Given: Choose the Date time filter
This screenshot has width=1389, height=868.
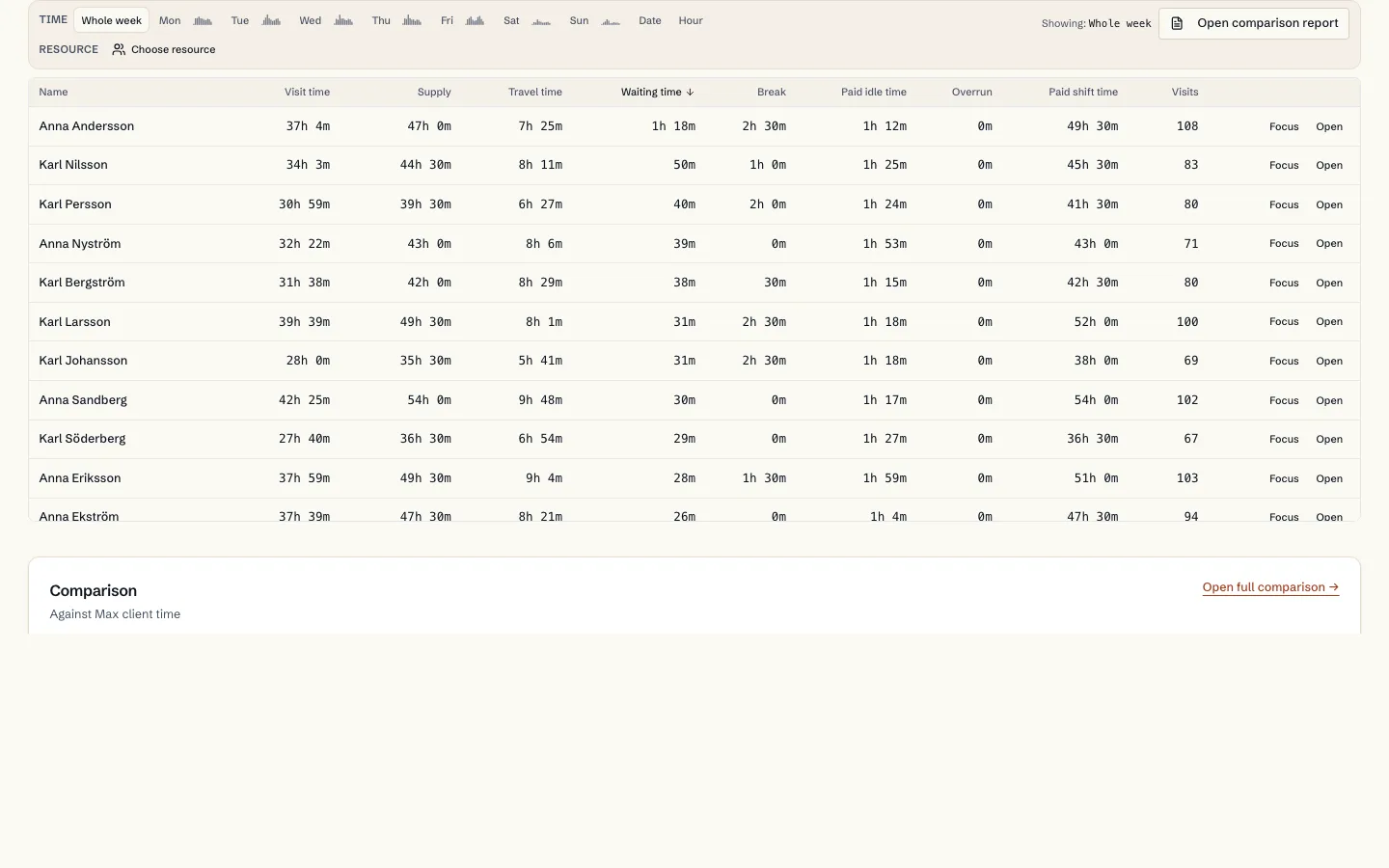Looking at the screenshot, I should click(x=650, y=20).
